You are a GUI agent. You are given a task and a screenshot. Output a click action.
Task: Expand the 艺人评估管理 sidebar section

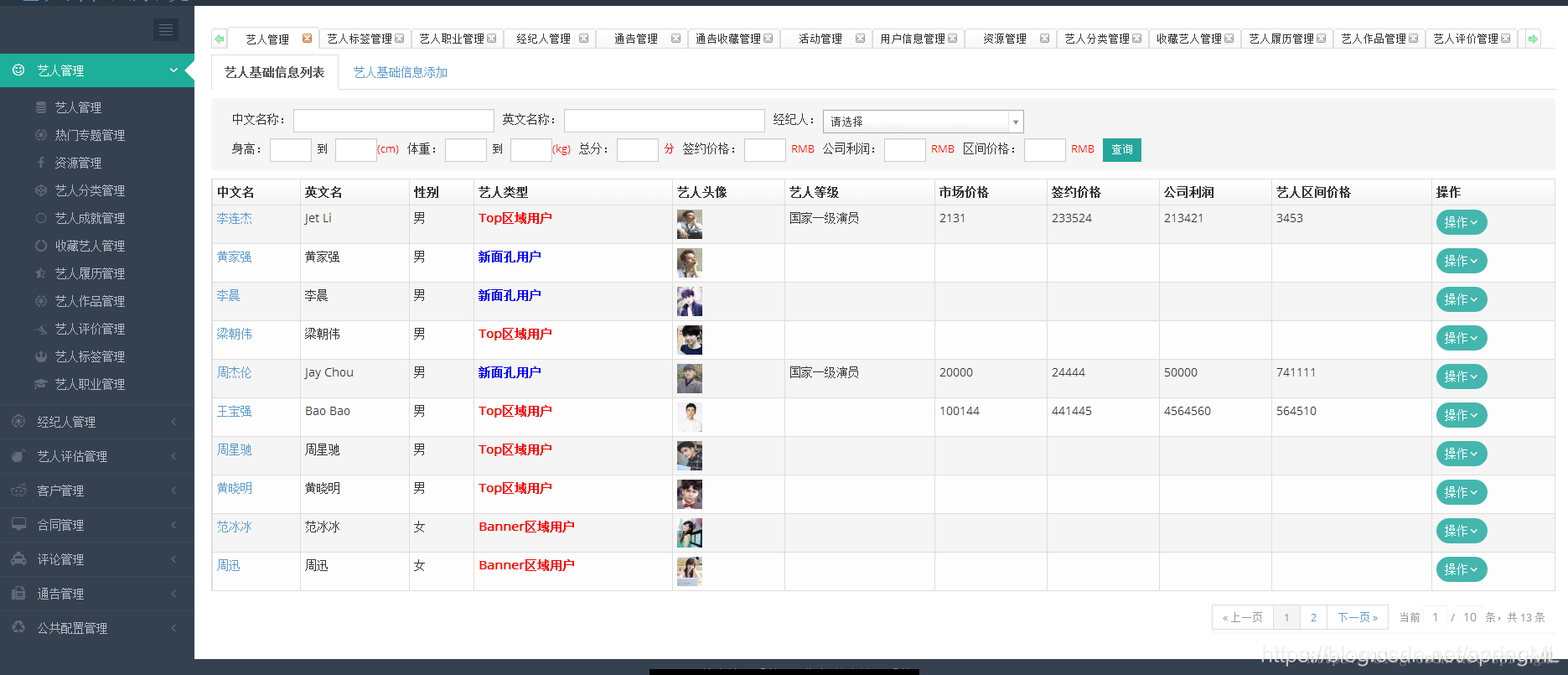(173, 456)
